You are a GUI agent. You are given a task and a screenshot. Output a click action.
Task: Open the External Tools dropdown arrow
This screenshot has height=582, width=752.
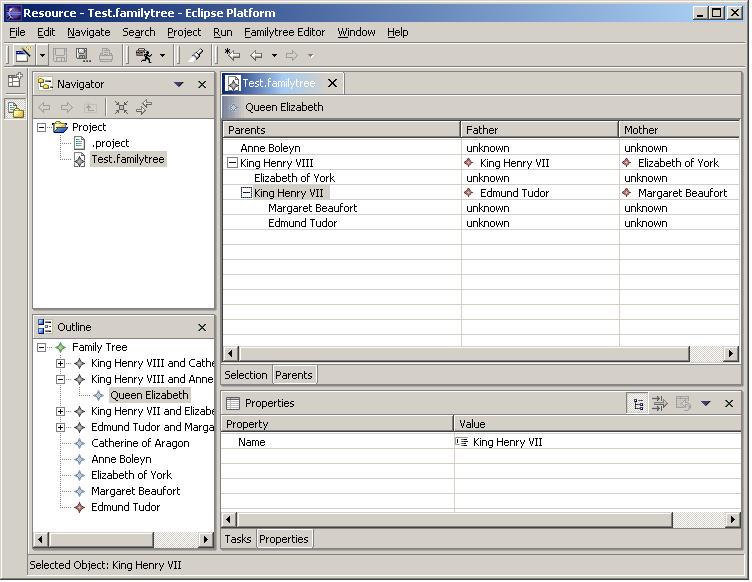pos(162,56)
